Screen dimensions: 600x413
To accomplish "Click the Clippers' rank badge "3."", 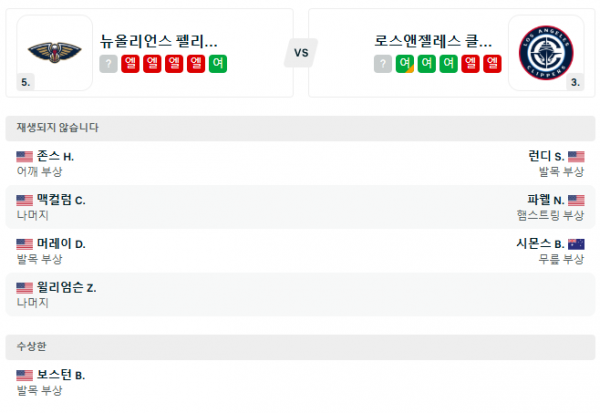I will 575,83.
